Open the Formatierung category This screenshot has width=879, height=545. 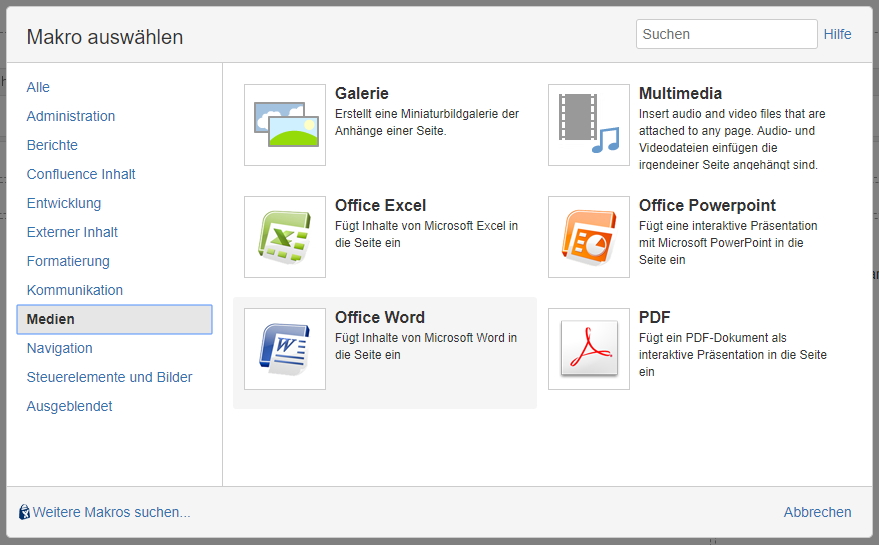coord(68,261)
